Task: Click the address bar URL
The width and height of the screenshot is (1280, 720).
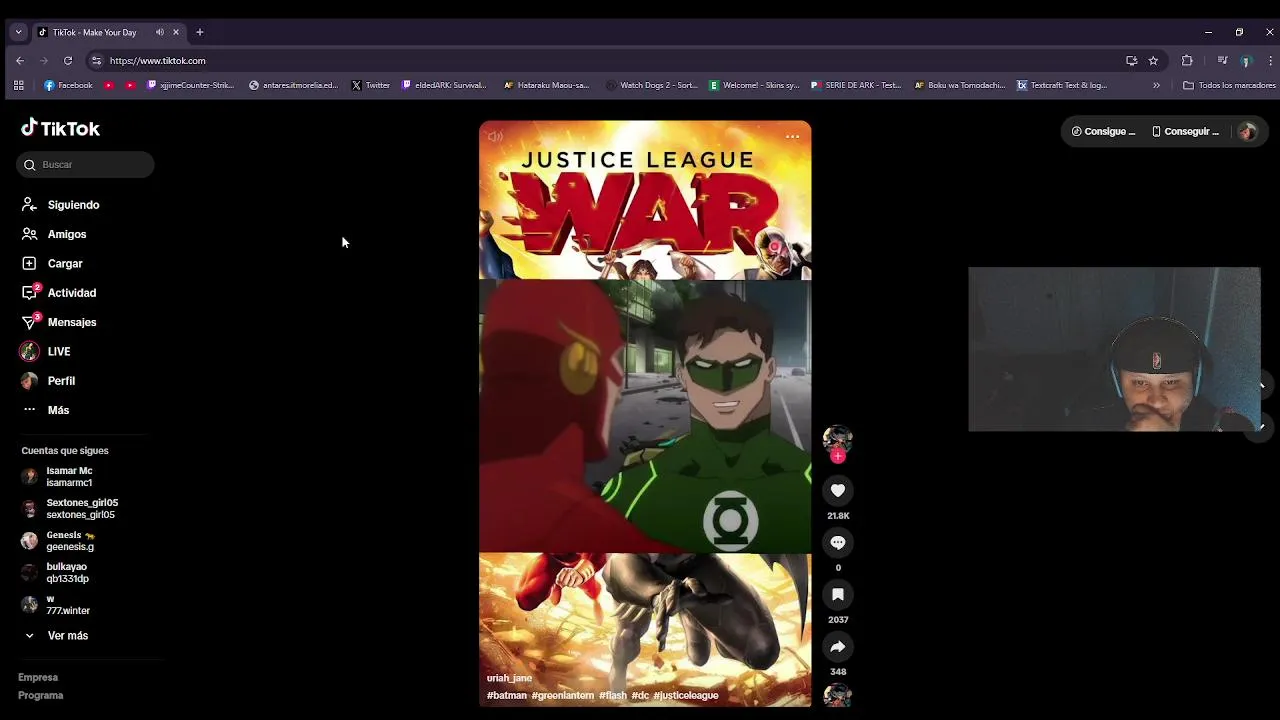Action: tap(158, 61)
